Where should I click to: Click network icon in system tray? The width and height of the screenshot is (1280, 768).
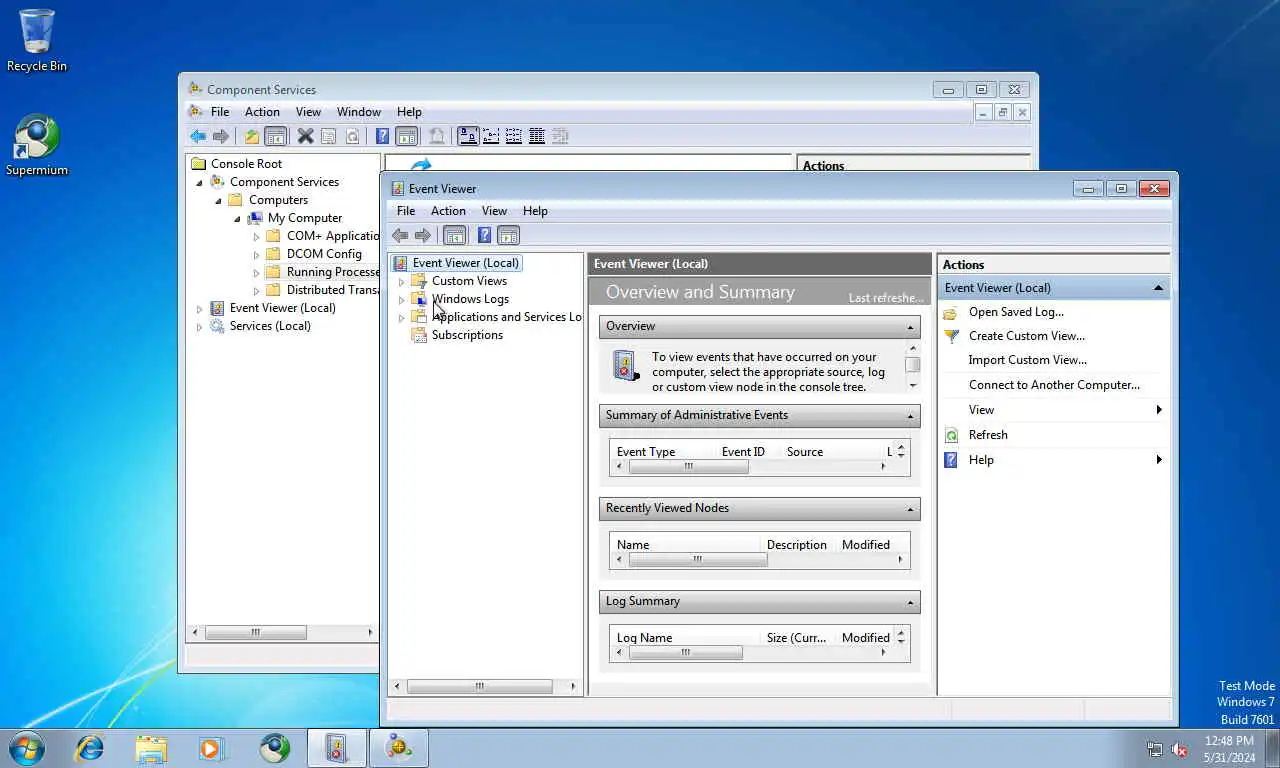click(1155, 749)
